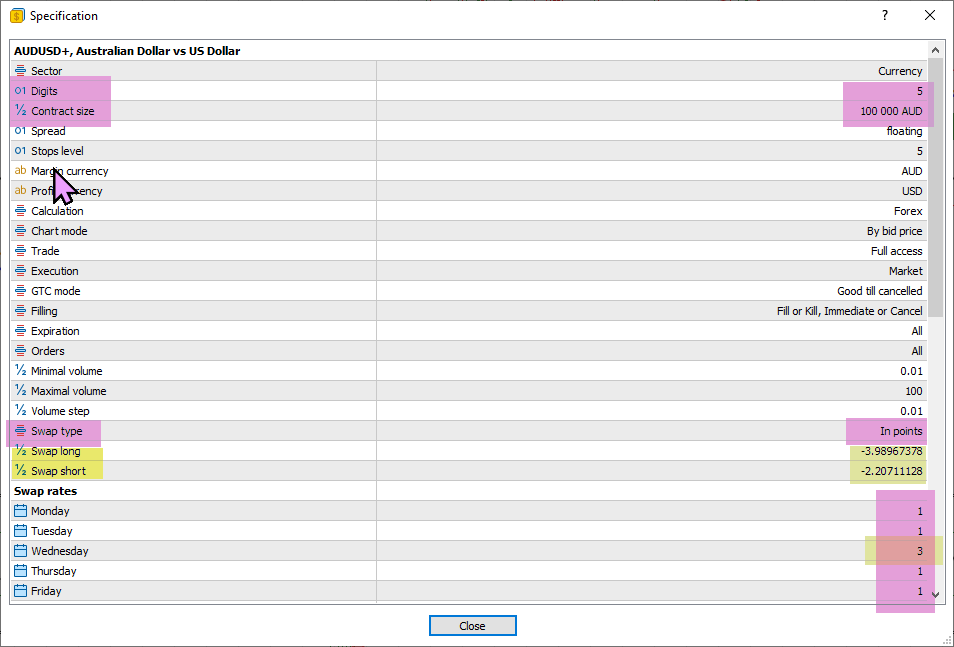This screenshot has height=647, width=954.
Task: Select the Swap short row label
Action: tap(58, 471)
